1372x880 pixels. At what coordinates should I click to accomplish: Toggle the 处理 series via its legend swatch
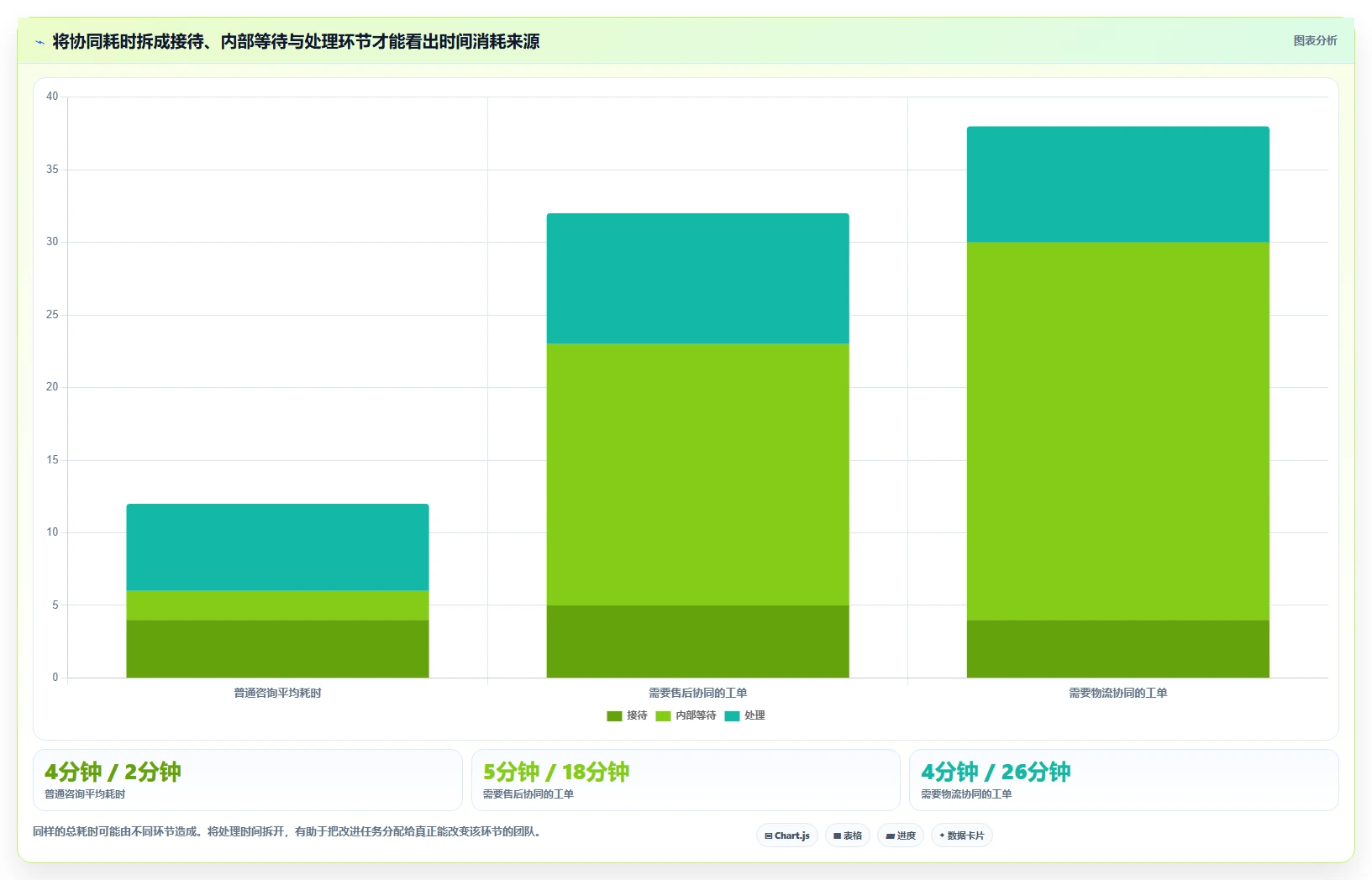[732, 716]
